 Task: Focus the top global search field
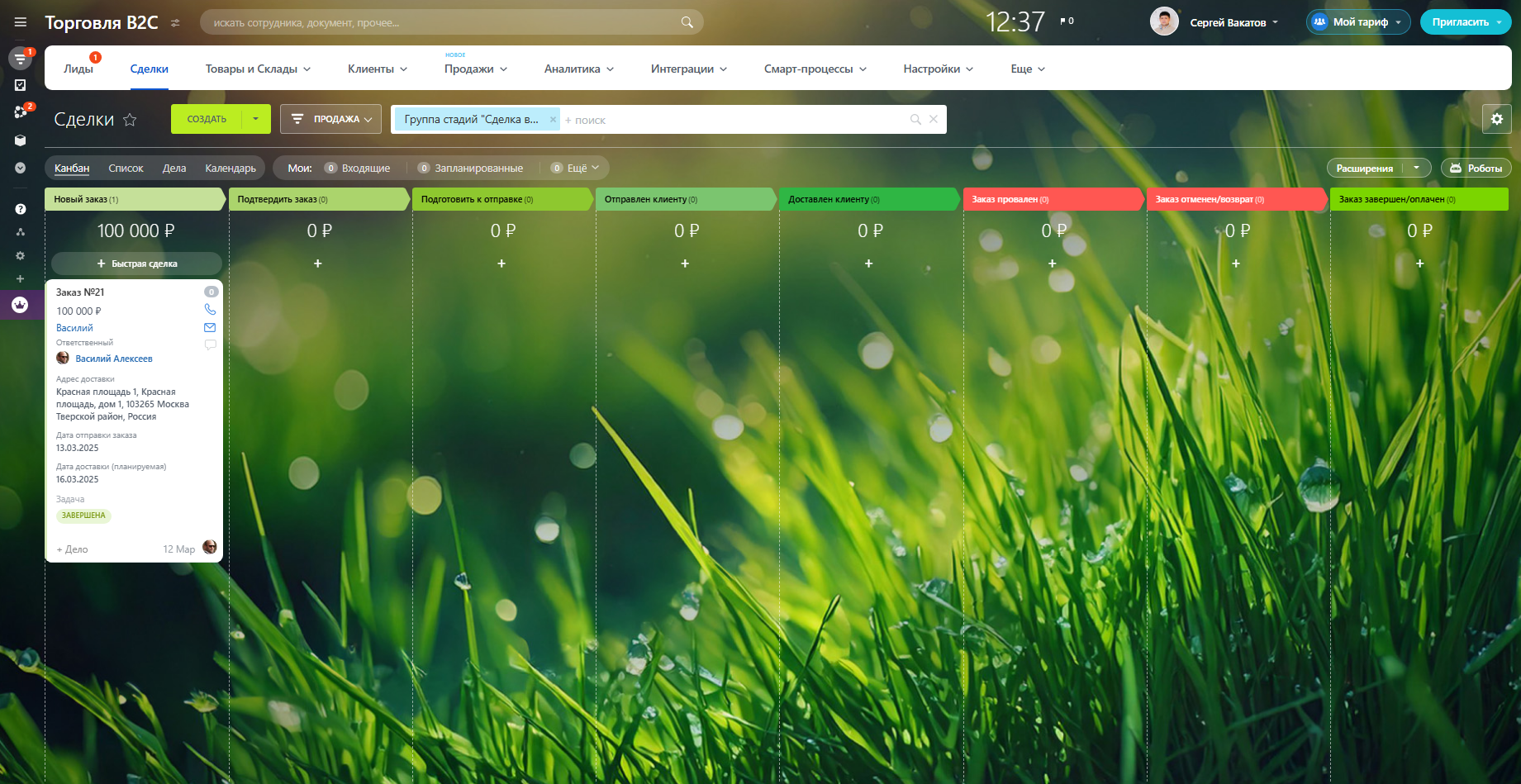click(452, 22)
